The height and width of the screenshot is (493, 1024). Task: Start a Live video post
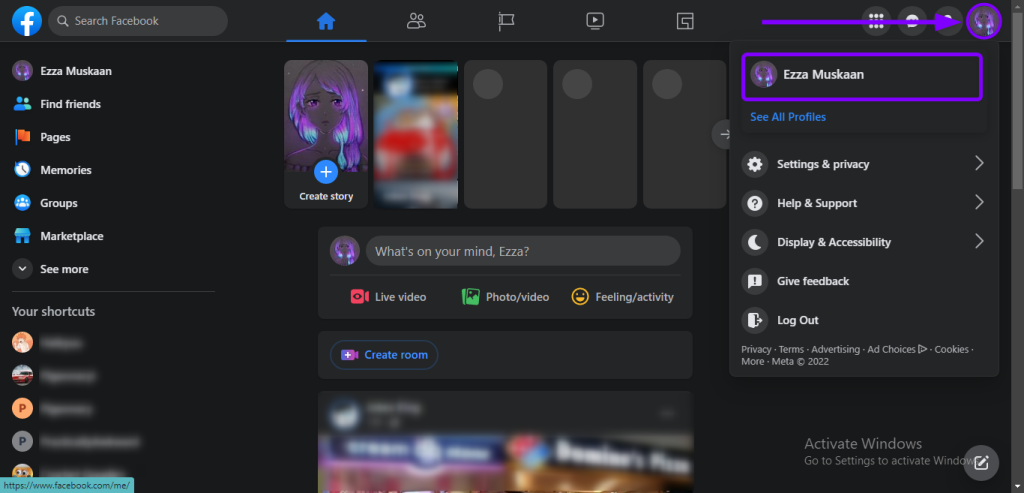pos(388,297)
